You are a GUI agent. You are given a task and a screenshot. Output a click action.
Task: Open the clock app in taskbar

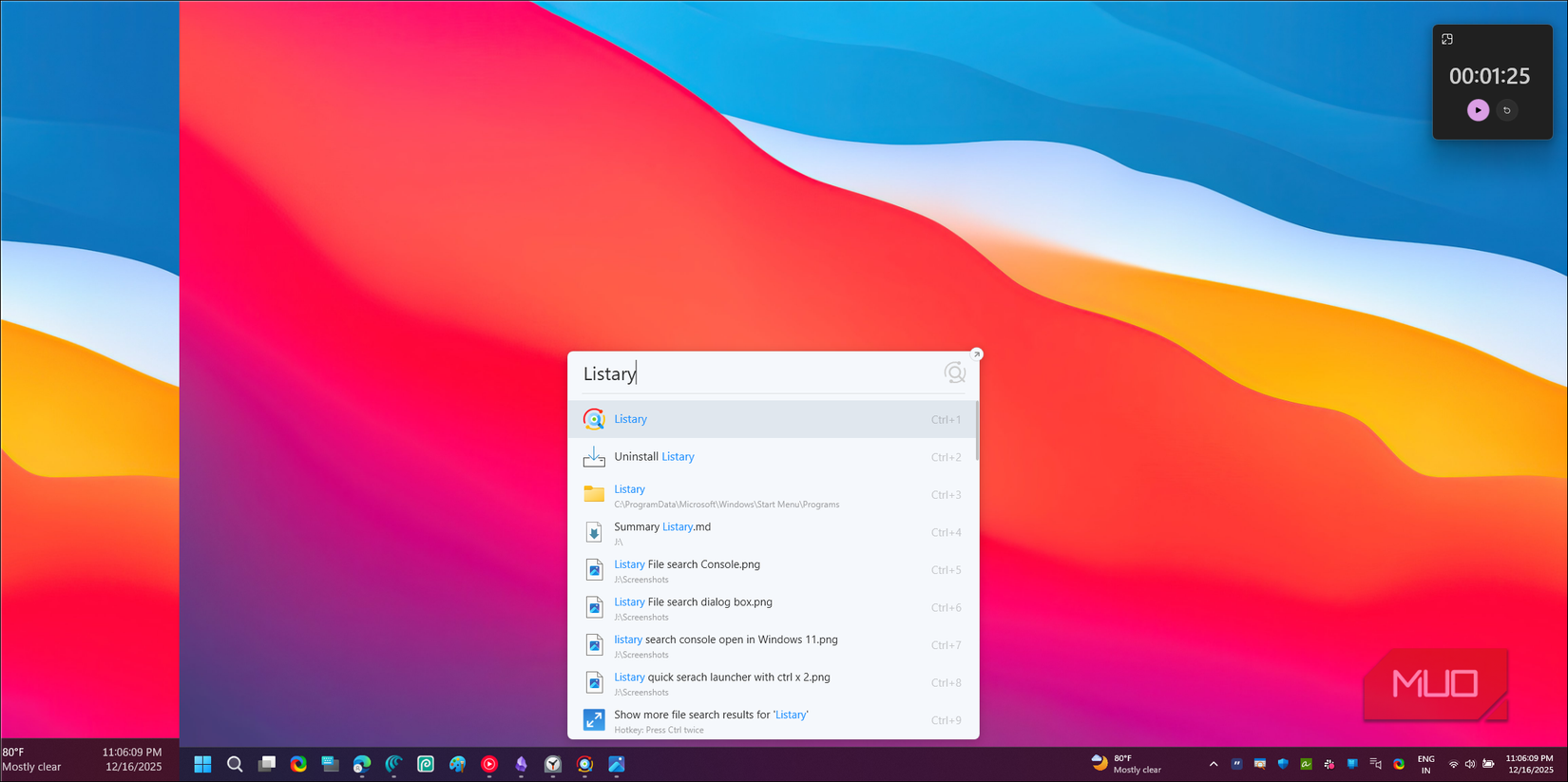[553, 764]
